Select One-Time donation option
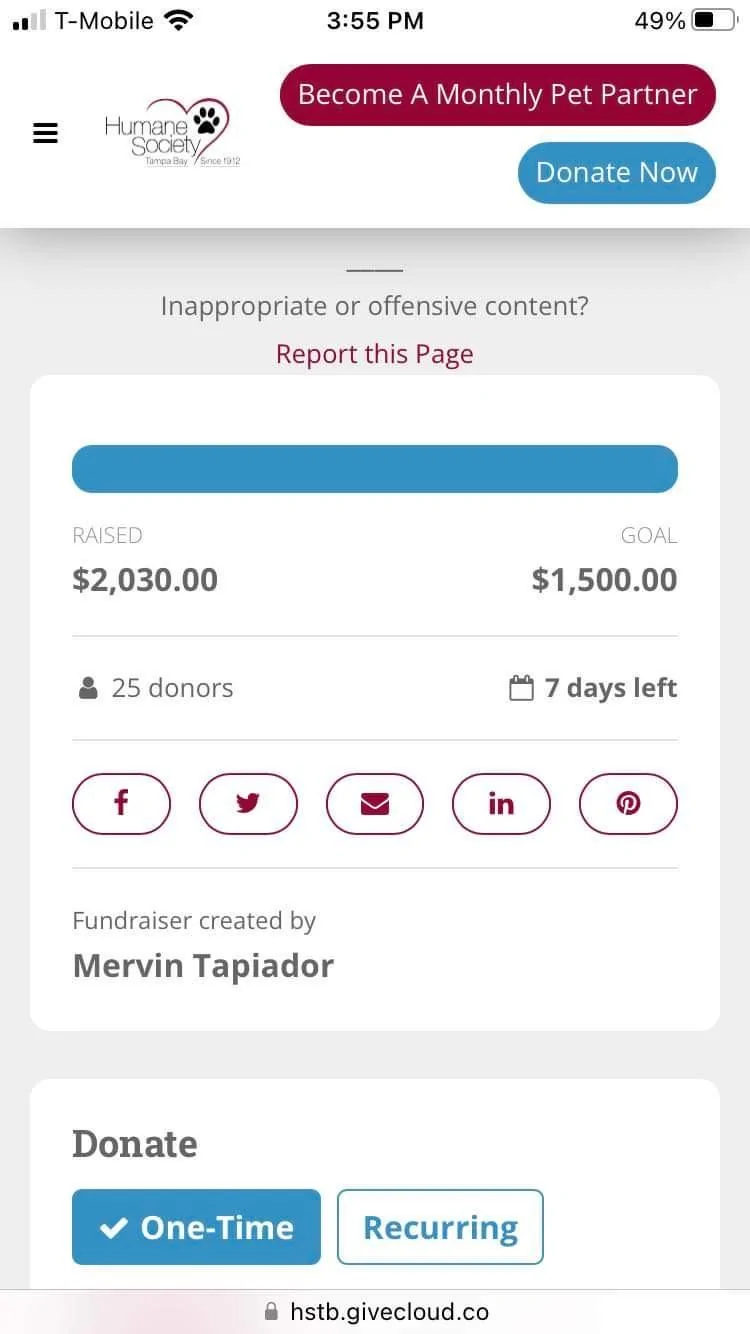This screenshot has height=1334, width=750. coord(196,1227)
